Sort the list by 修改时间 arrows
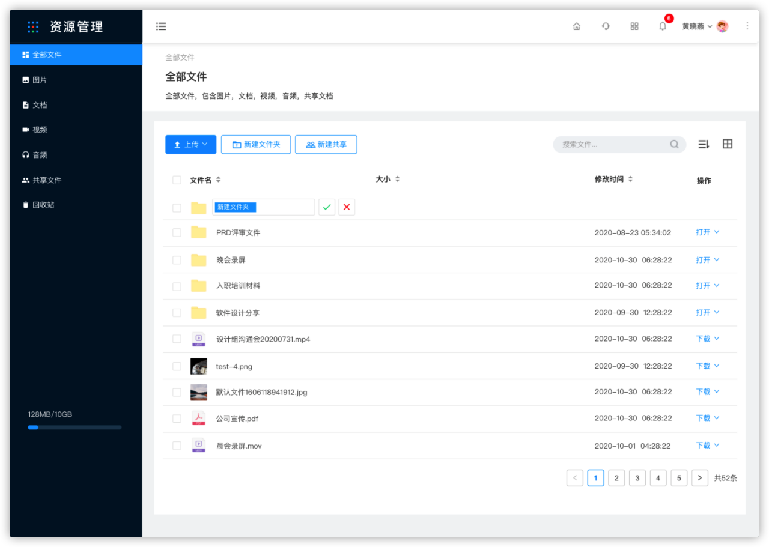Image resolution: width=770 pixels, height=548 pixels. (x=630, y=179)
